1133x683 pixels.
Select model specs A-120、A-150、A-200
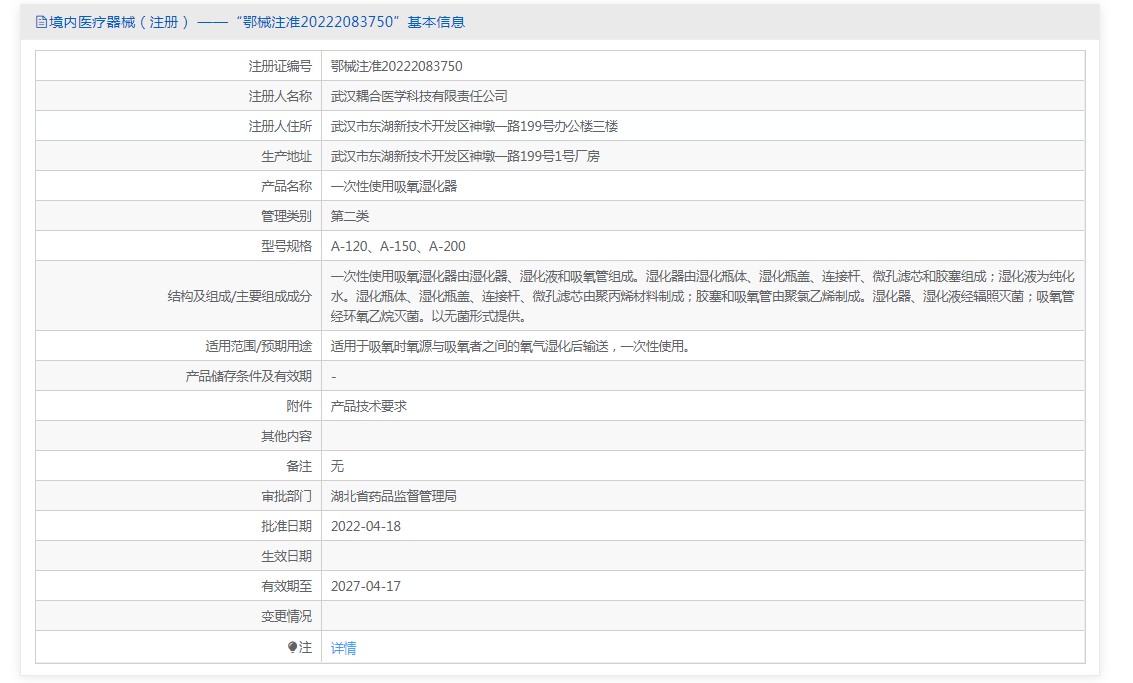point(398,246)
